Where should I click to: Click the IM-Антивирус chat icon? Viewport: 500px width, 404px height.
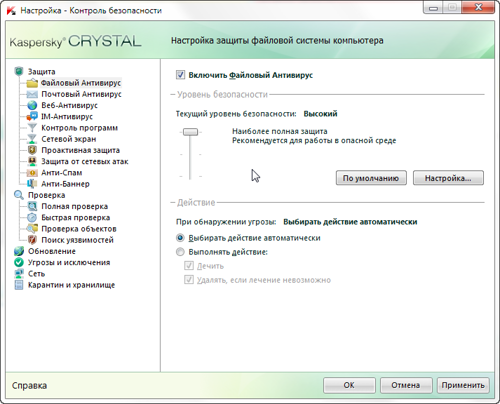click(x=32, y=117)
